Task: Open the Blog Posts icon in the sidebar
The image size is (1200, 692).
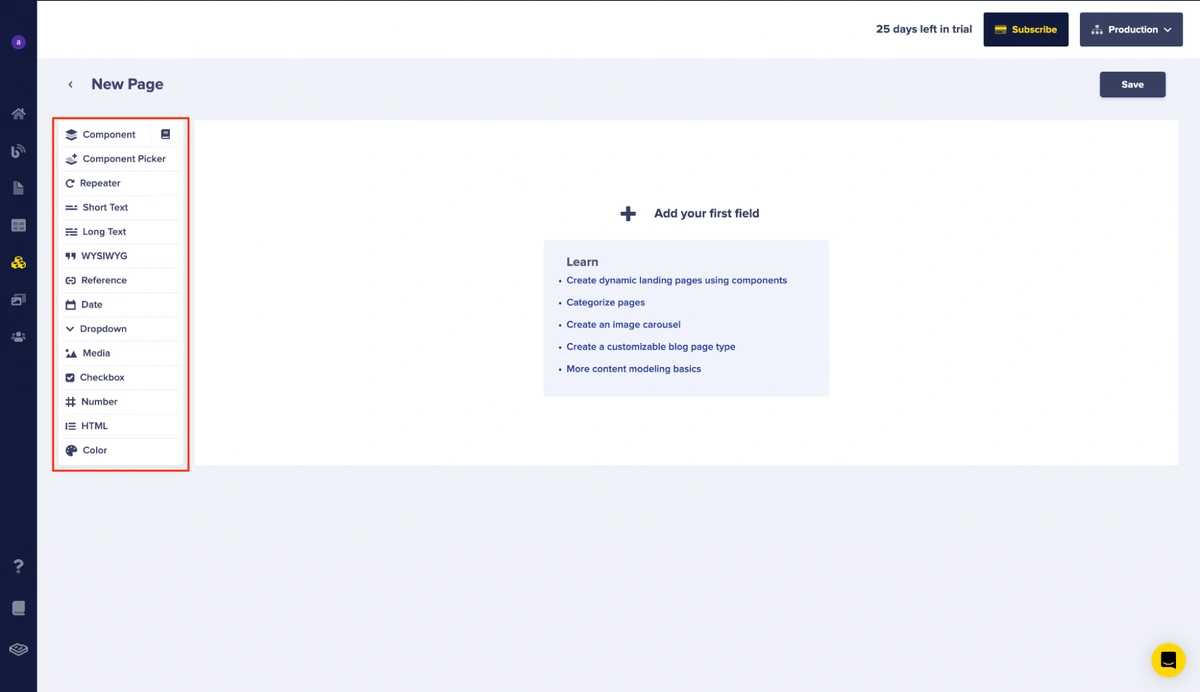Action: click(x=18, y=151)
